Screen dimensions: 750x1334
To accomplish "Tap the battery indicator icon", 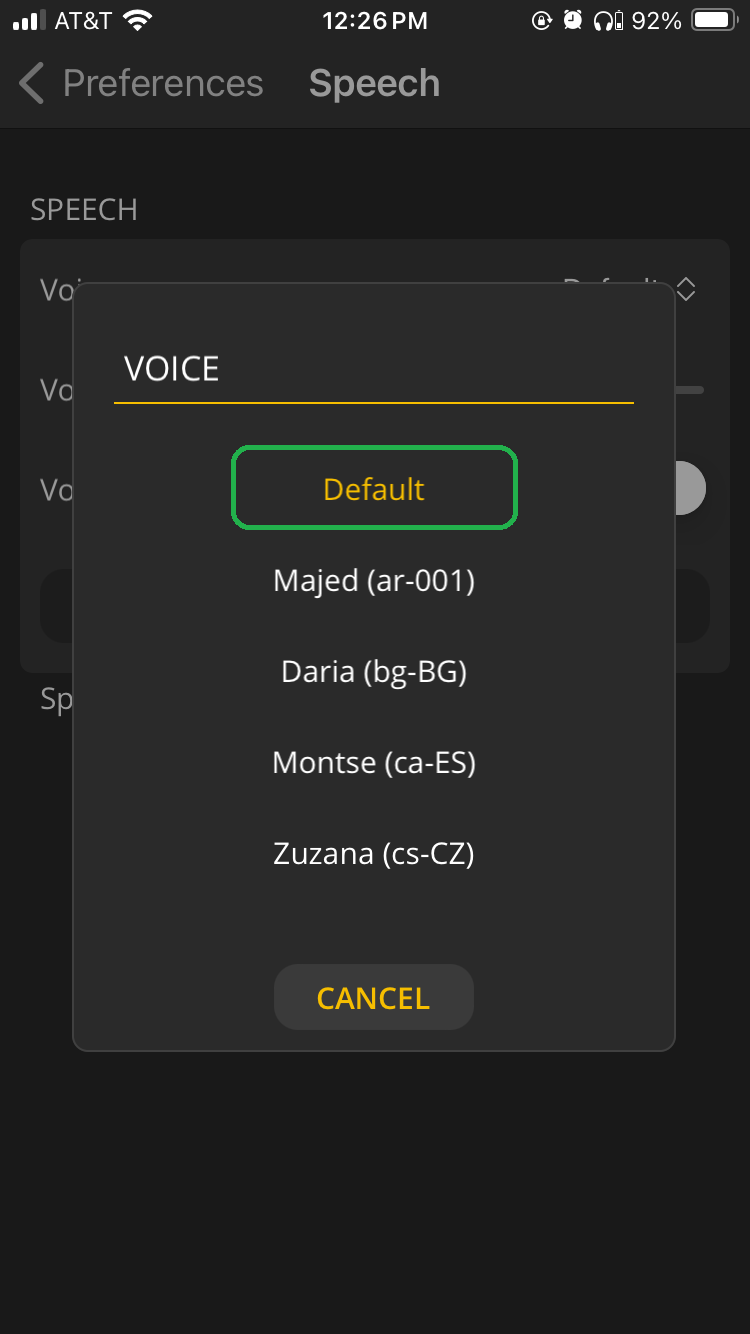I will (712, 18).
